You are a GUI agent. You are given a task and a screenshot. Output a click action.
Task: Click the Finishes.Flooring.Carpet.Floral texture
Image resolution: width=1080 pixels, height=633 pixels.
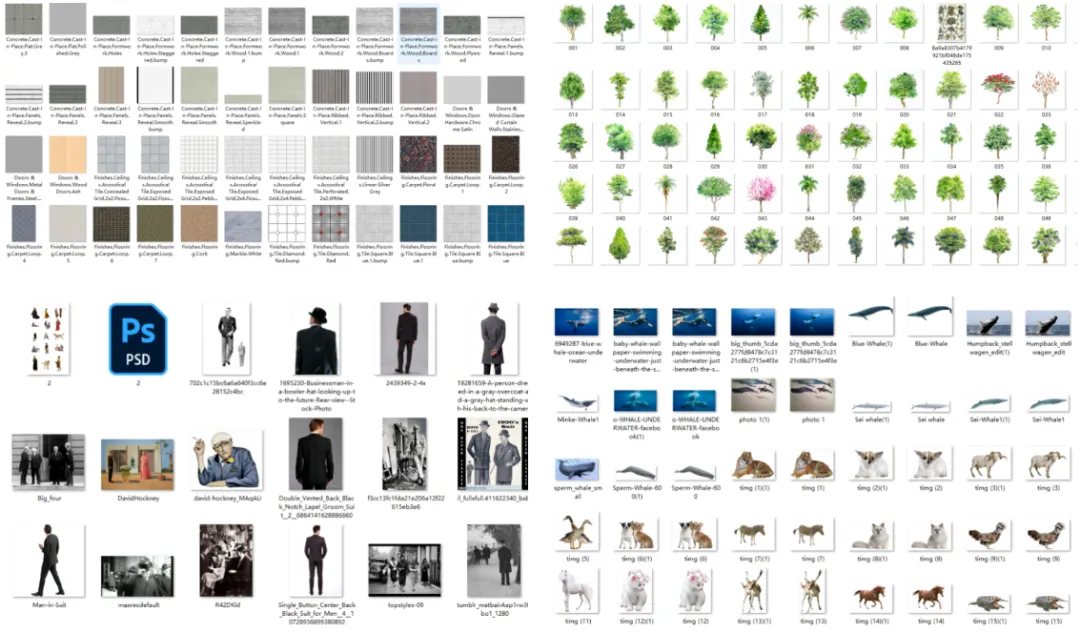coord(417,154)
